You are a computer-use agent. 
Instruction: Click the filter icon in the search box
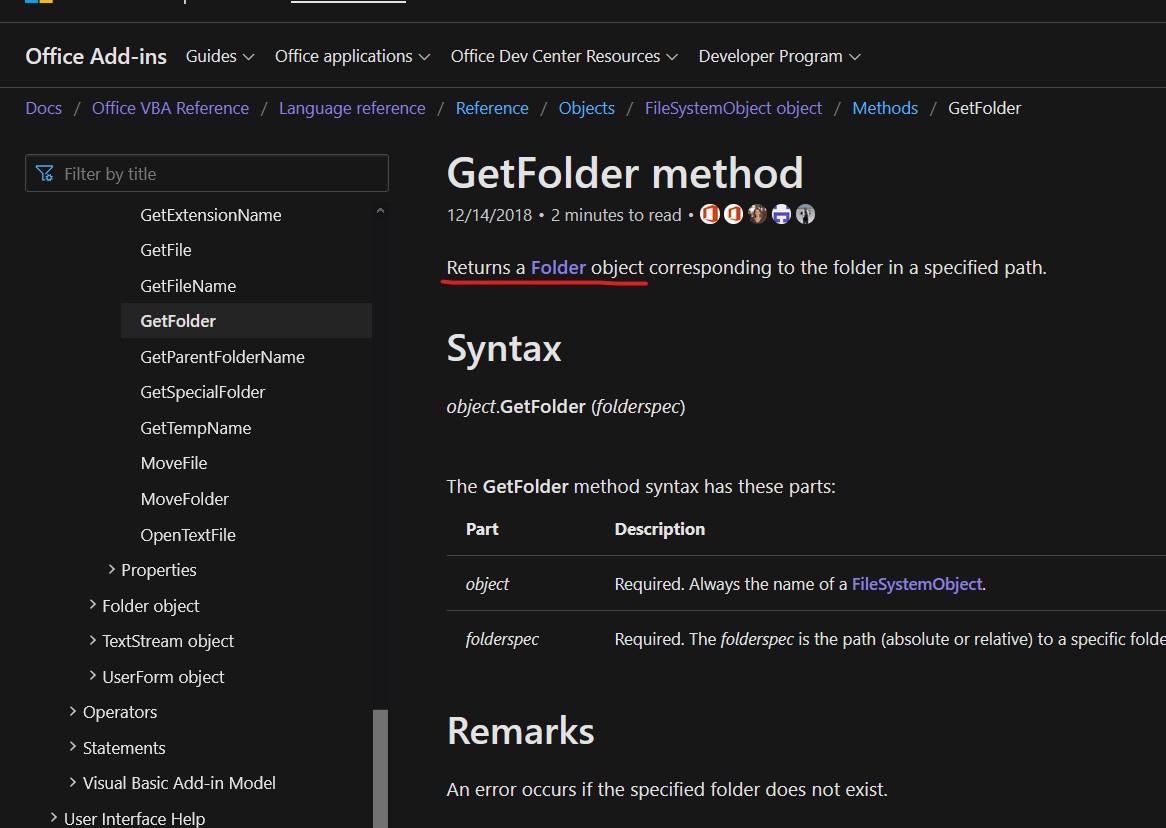44,174
